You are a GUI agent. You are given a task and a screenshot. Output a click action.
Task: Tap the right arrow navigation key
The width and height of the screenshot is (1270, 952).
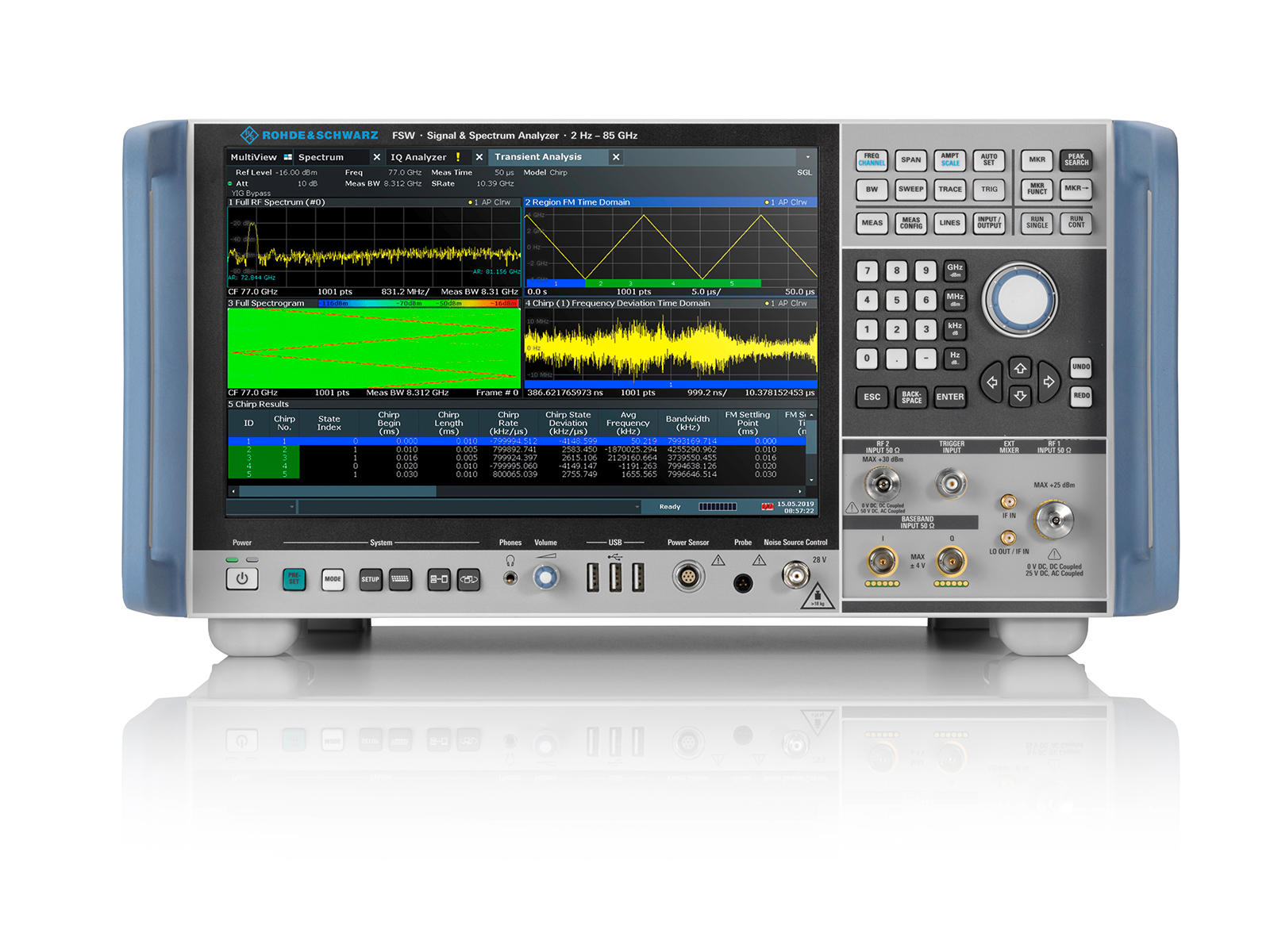click(1049, 382)
